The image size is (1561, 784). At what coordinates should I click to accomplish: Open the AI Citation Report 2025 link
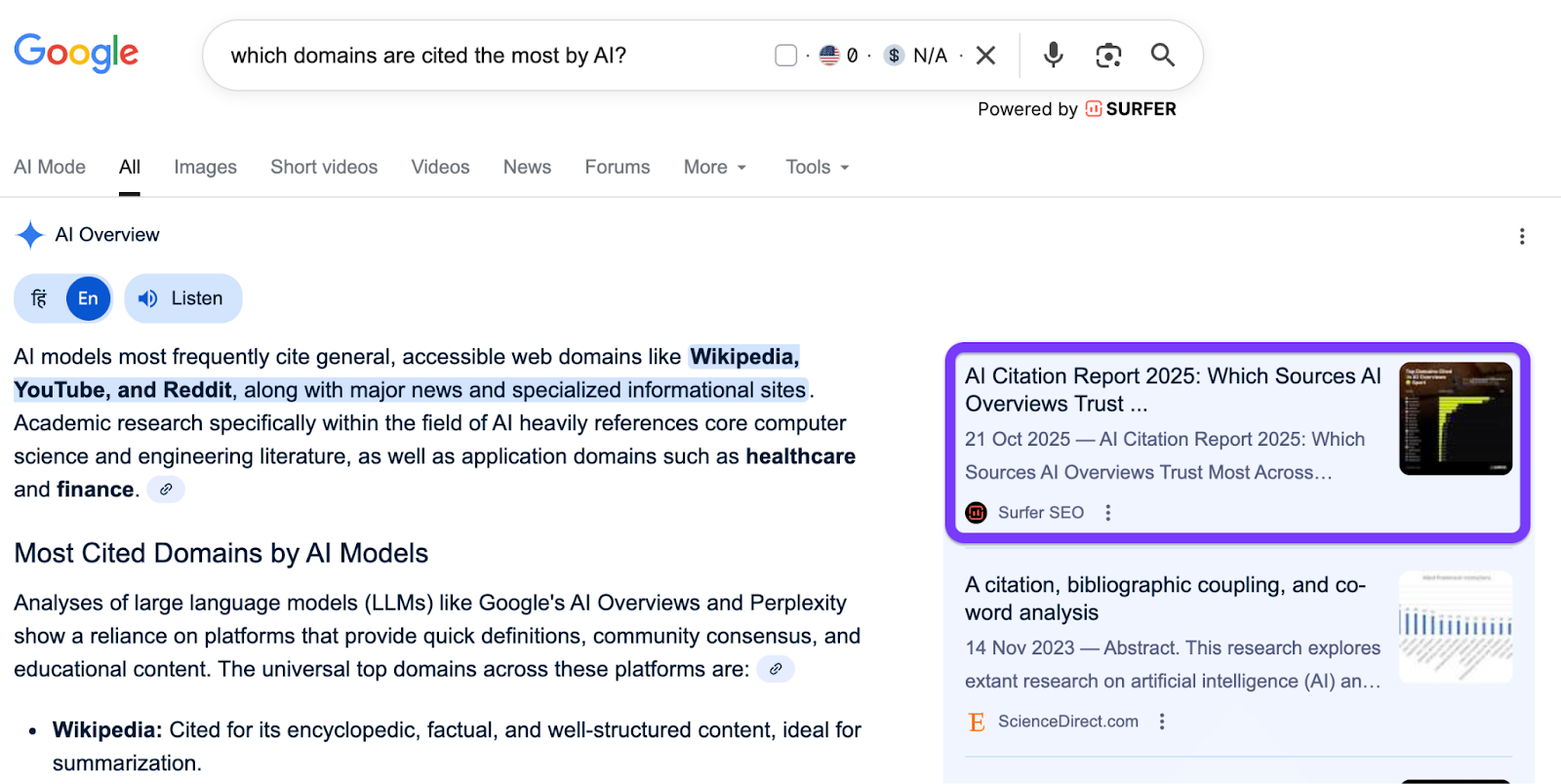1173,389
